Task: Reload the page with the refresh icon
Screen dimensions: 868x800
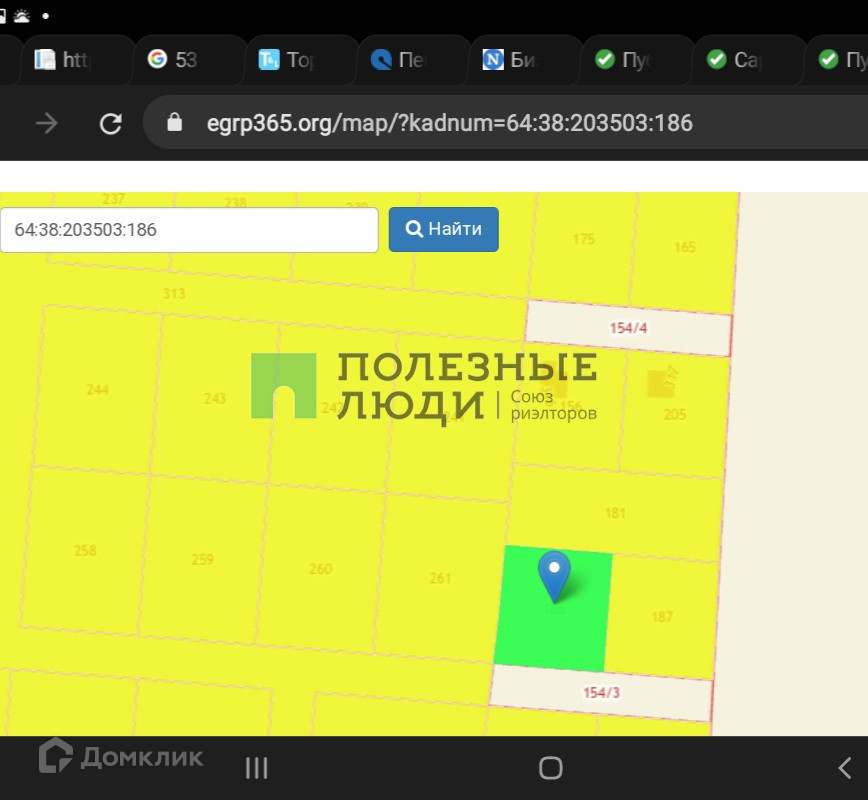Action: click(111, 123)
